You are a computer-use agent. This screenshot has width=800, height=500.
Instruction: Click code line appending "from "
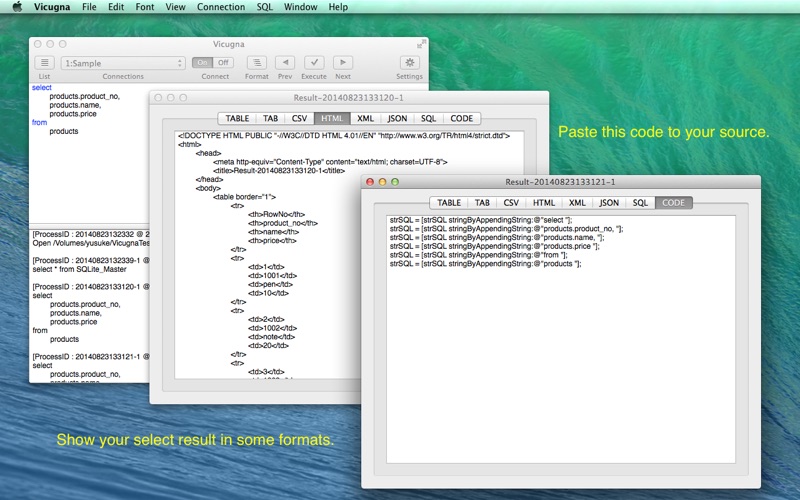click(479, 255)
